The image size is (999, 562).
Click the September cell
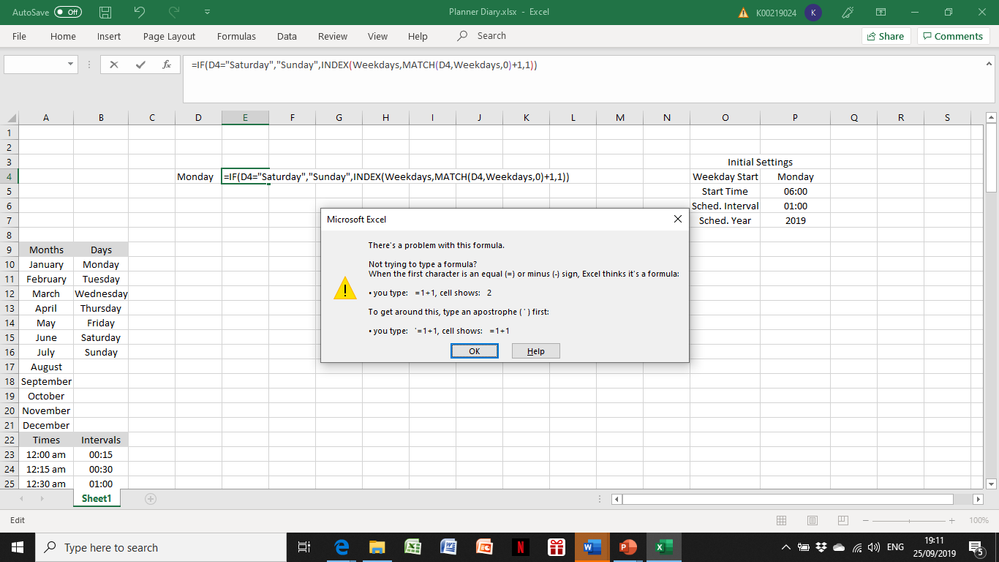tap(46, 382)
